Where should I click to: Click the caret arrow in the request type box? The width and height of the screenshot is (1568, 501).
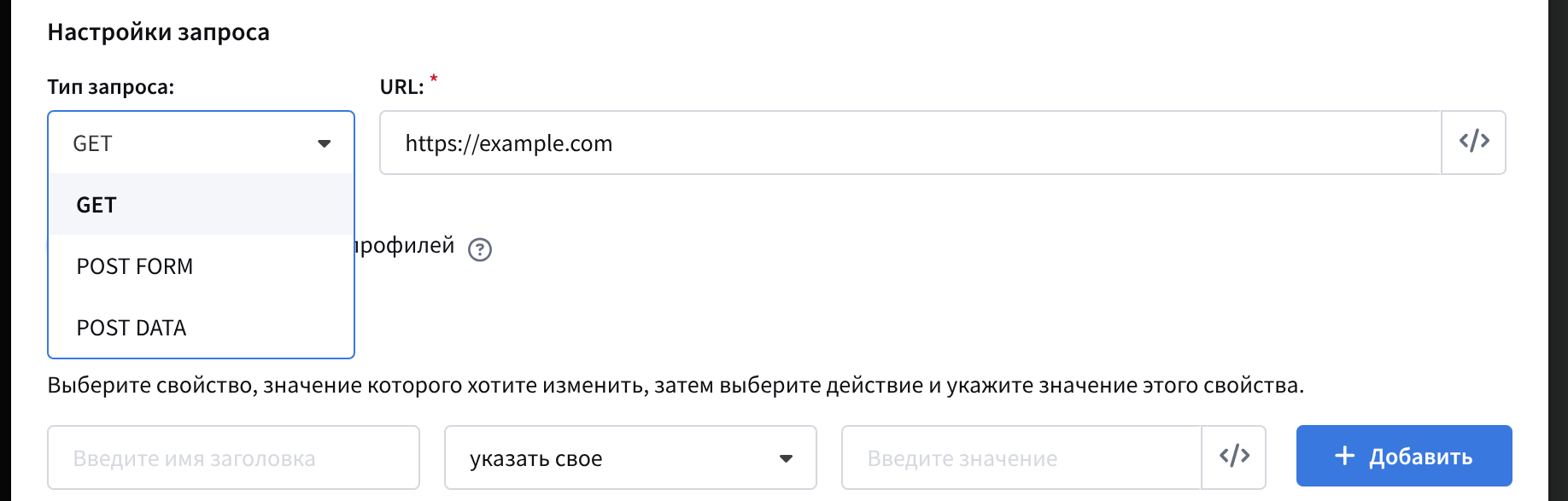[x=325, y=143]
